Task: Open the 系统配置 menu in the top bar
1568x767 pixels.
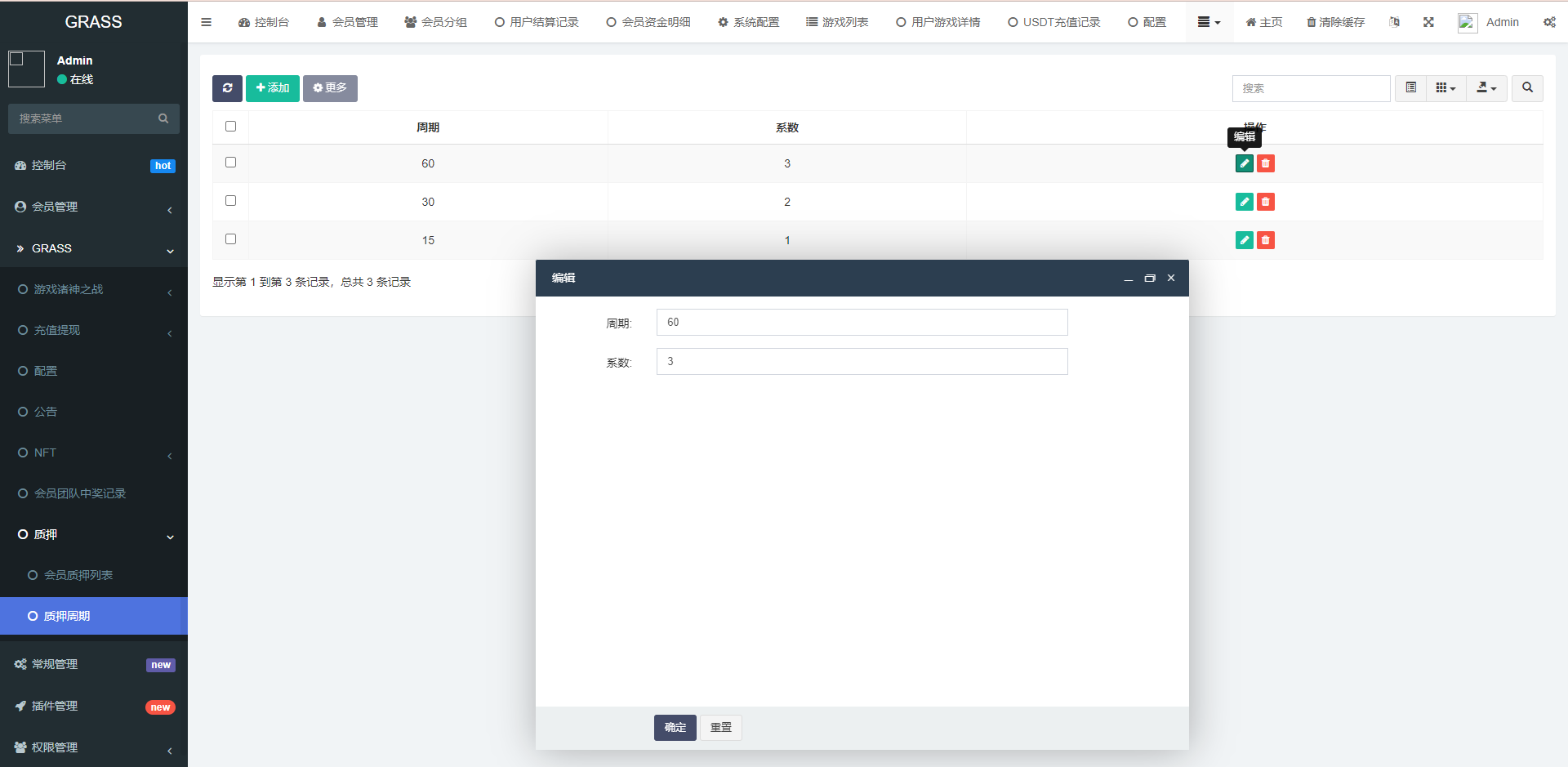Action: [x=747, y=22]
